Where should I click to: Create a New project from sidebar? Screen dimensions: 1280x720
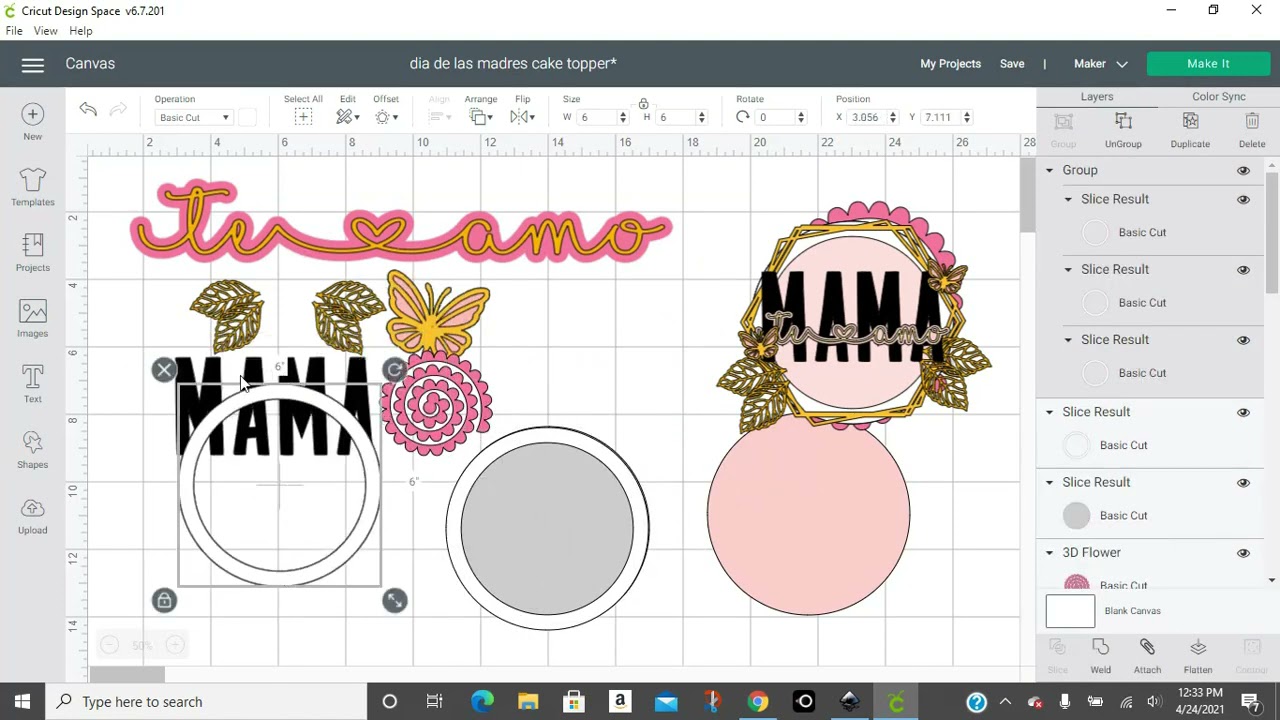32,122
